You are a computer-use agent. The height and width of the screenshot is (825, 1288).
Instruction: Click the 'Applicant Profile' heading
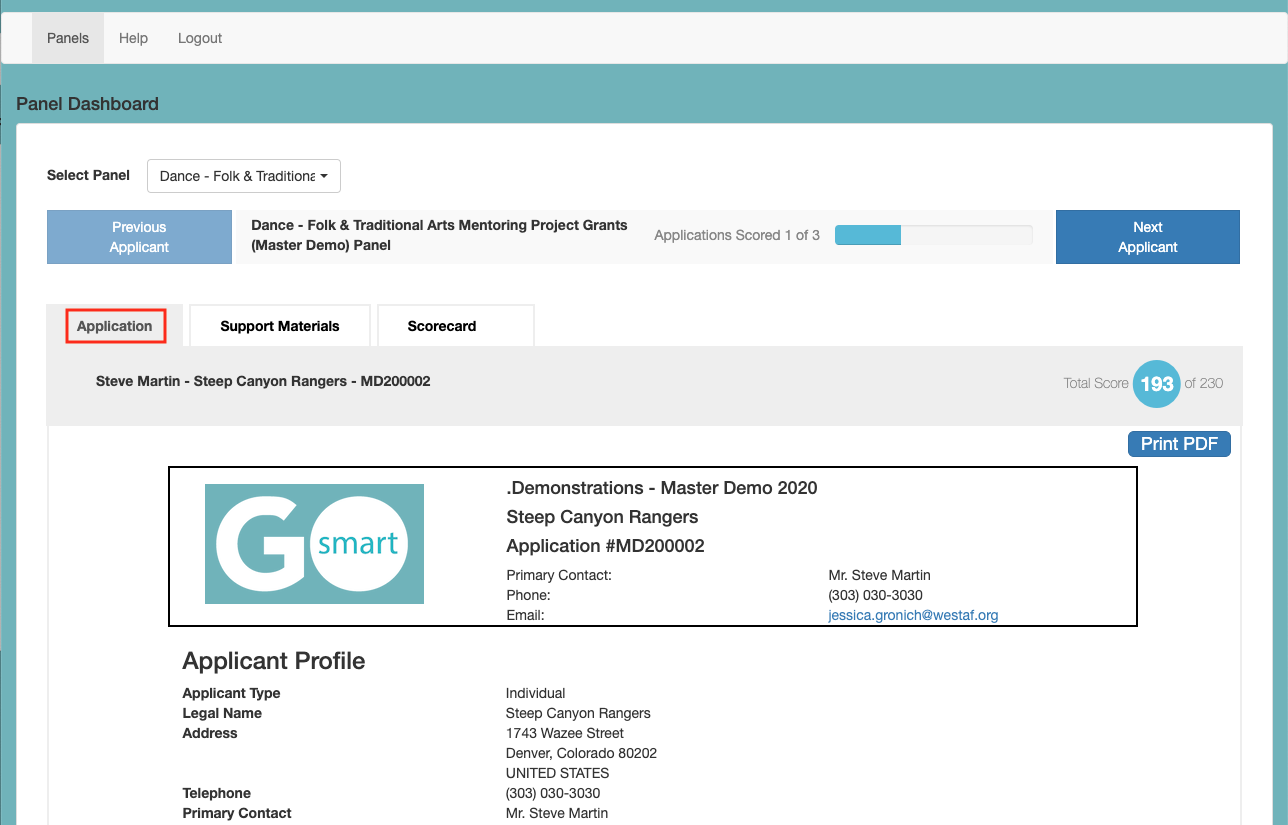[274, 661]
